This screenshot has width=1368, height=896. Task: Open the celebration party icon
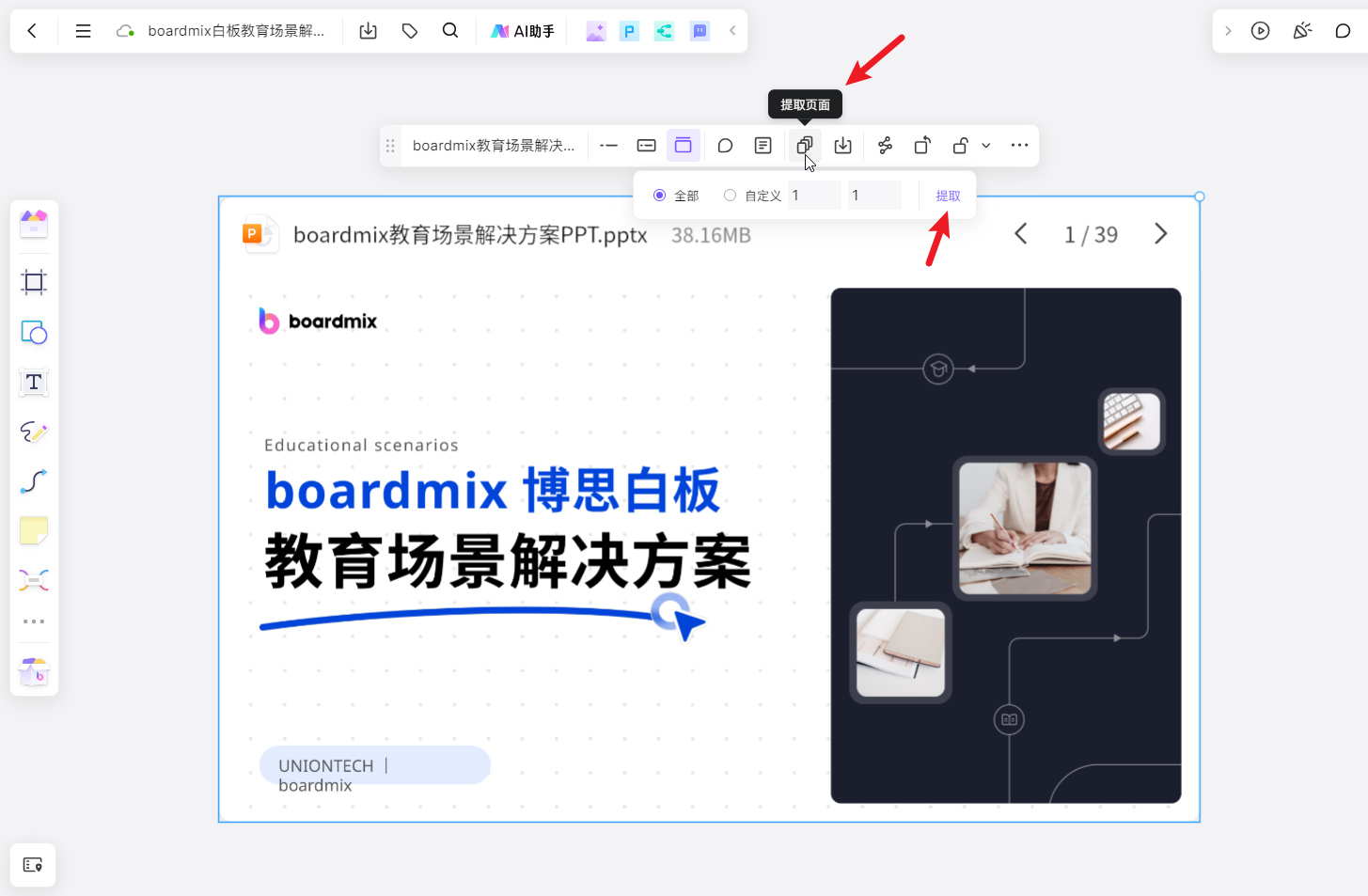point(1302,31)
